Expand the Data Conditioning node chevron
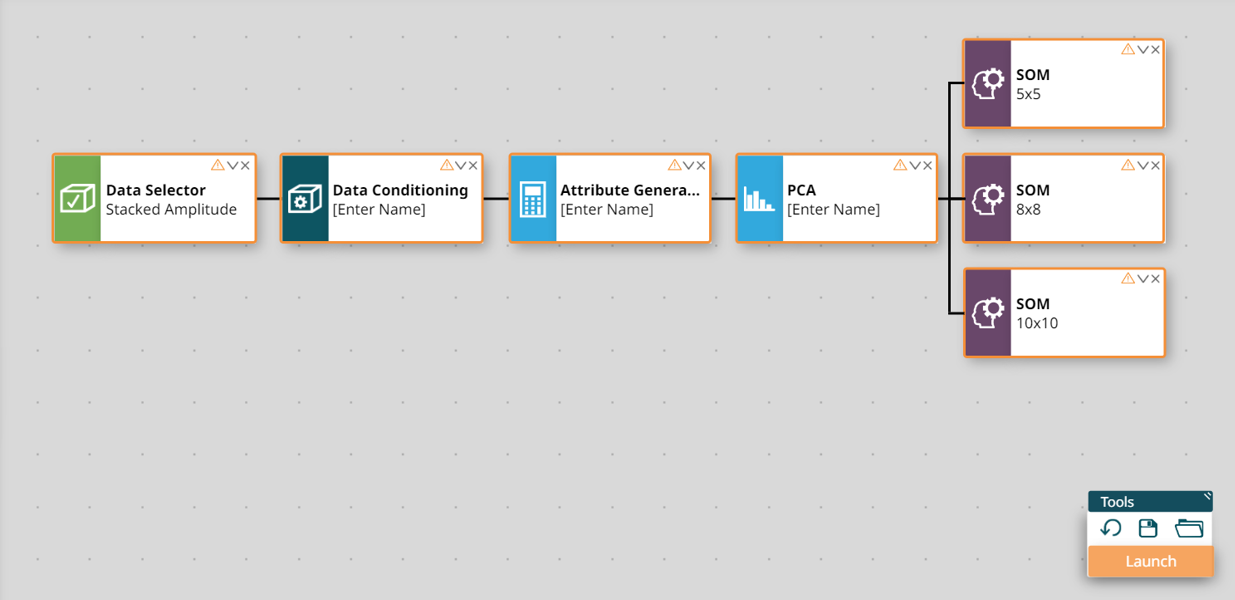 [460, 165]
